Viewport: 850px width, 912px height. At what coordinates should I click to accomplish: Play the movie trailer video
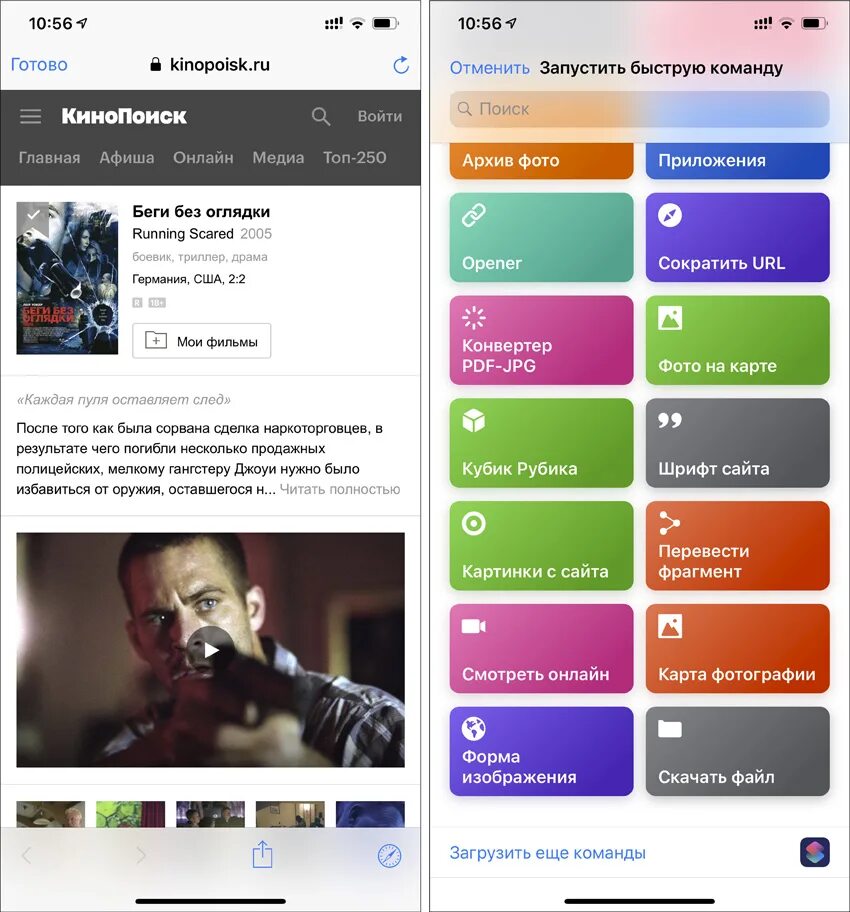point(210,650)
